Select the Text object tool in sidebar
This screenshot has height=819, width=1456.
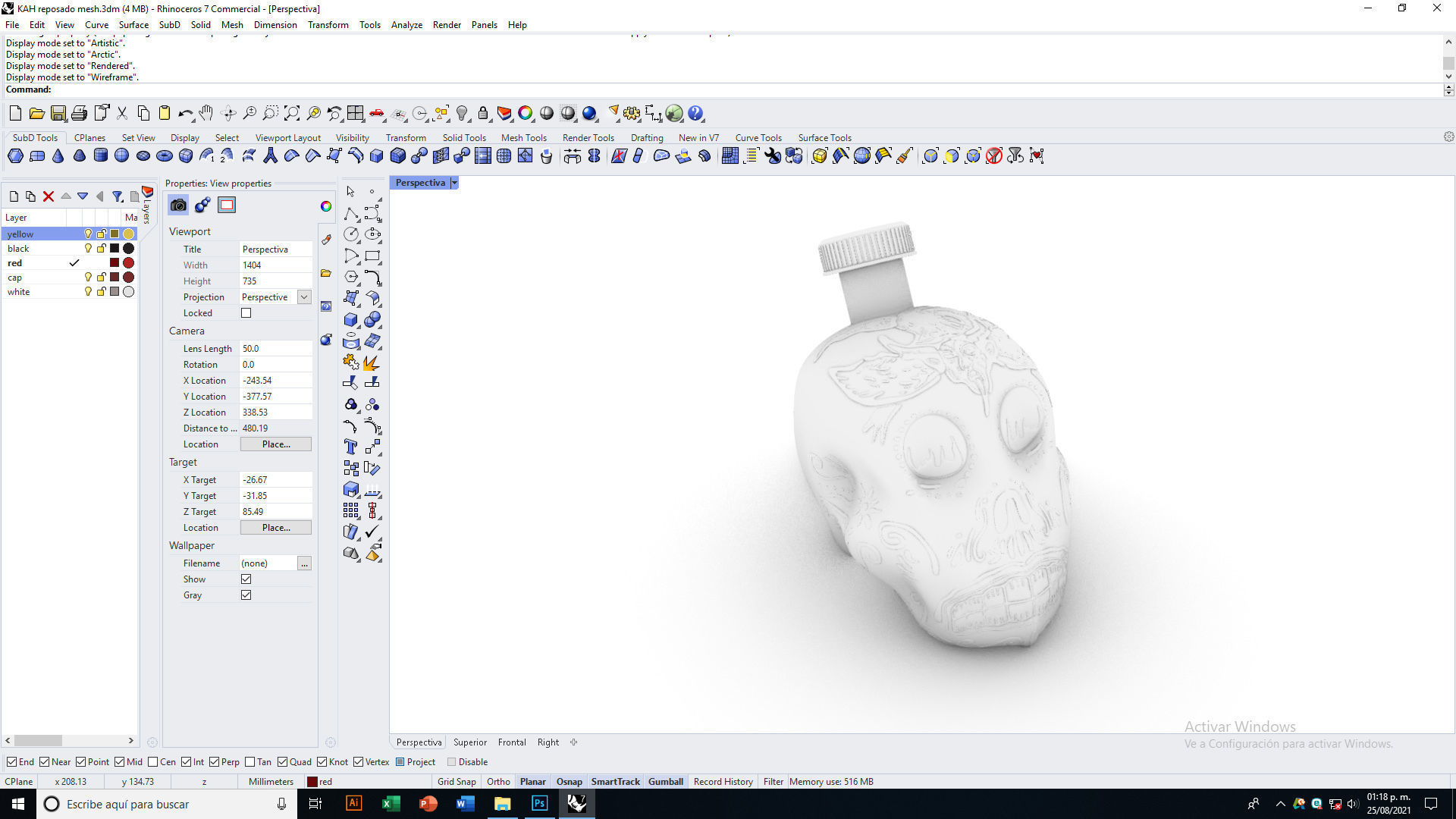point(351,447)
